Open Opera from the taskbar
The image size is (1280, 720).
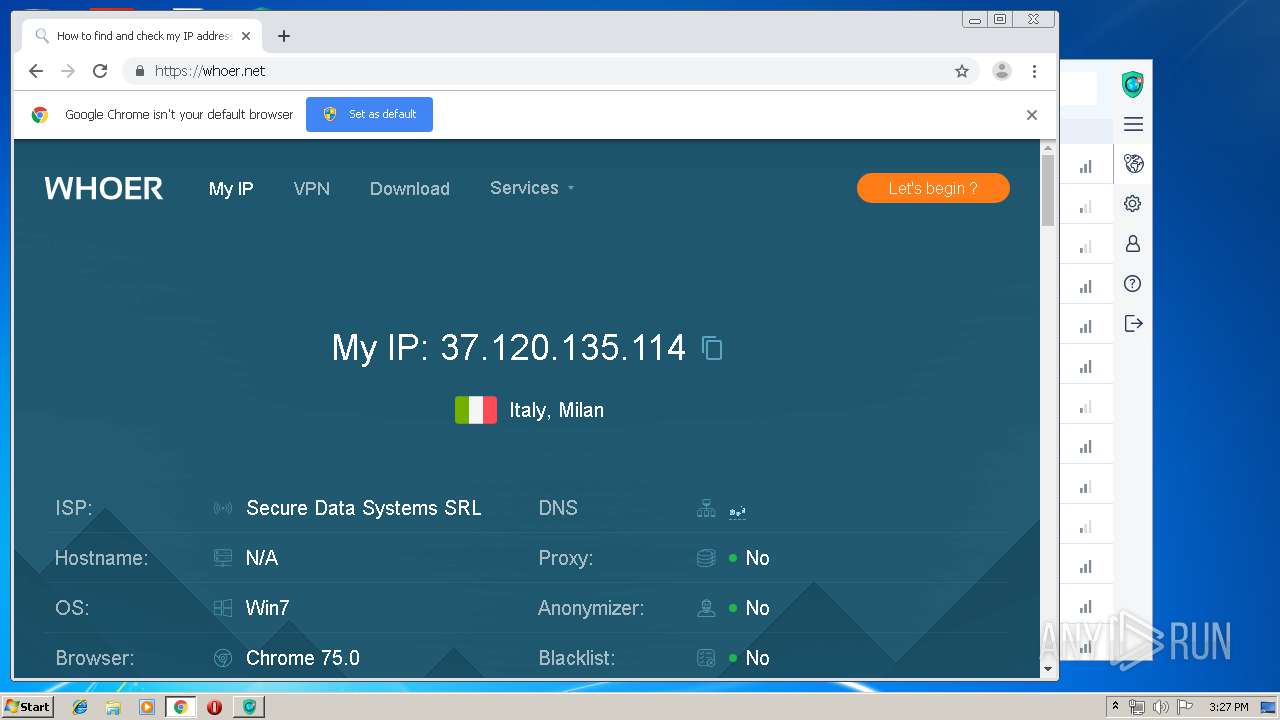pos(214,707)
